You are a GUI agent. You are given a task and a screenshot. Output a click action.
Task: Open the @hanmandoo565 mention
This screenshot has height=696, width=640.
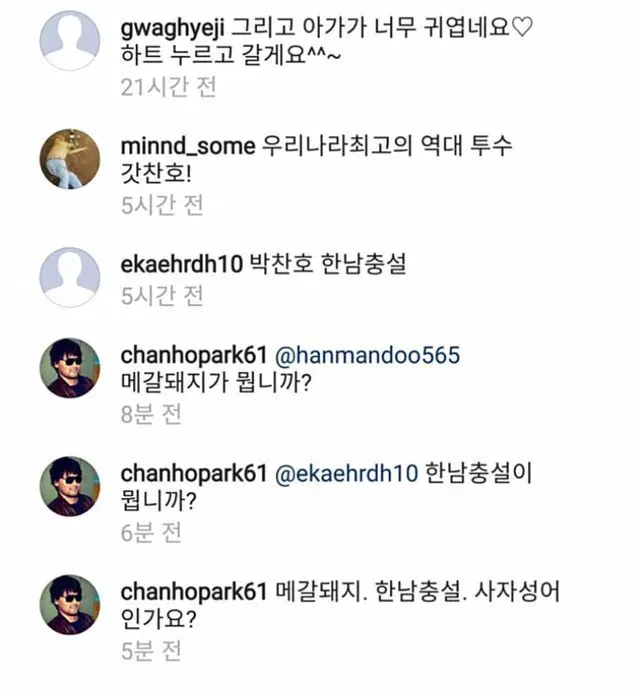[x=365, y=357]
